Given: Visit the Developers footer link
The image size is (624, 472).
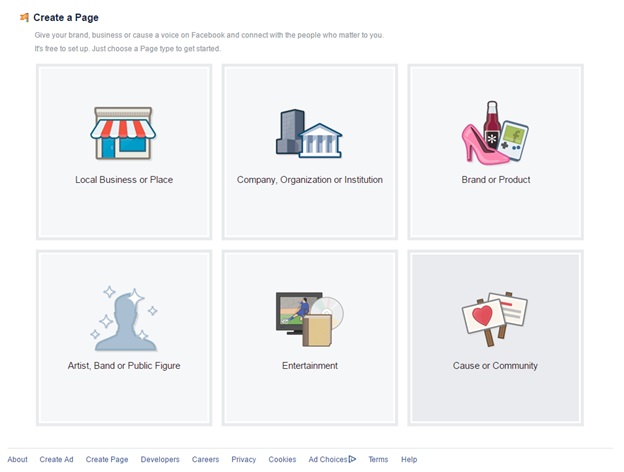Looking at the screenshot, I should point(160,460).
